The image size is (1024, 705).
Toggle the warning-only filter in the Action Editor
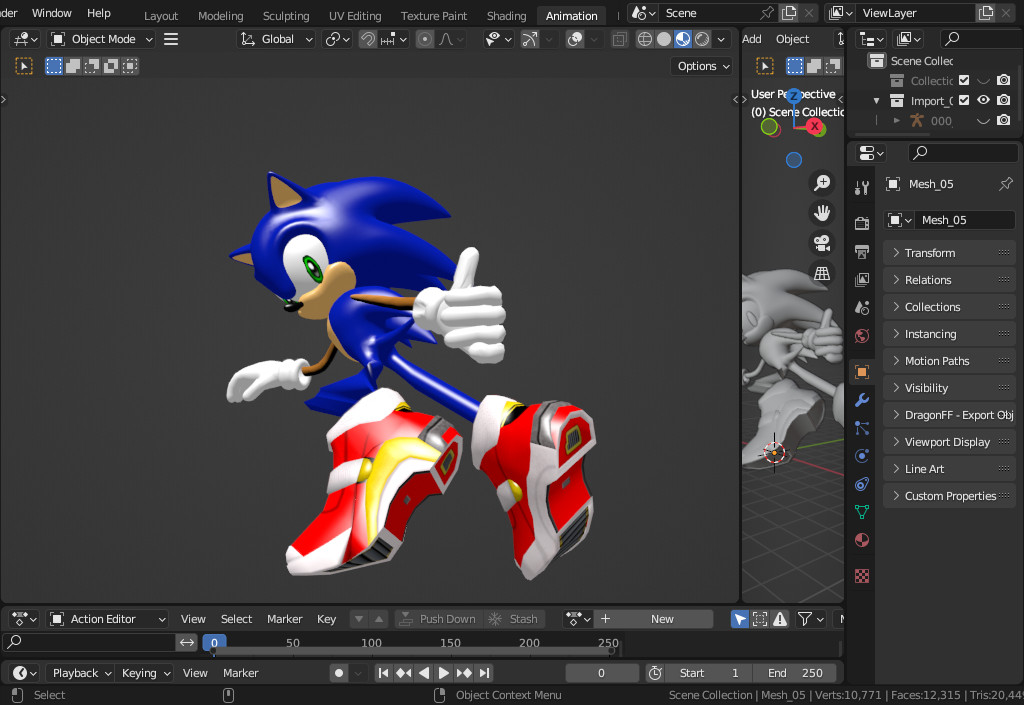(780, 619)
